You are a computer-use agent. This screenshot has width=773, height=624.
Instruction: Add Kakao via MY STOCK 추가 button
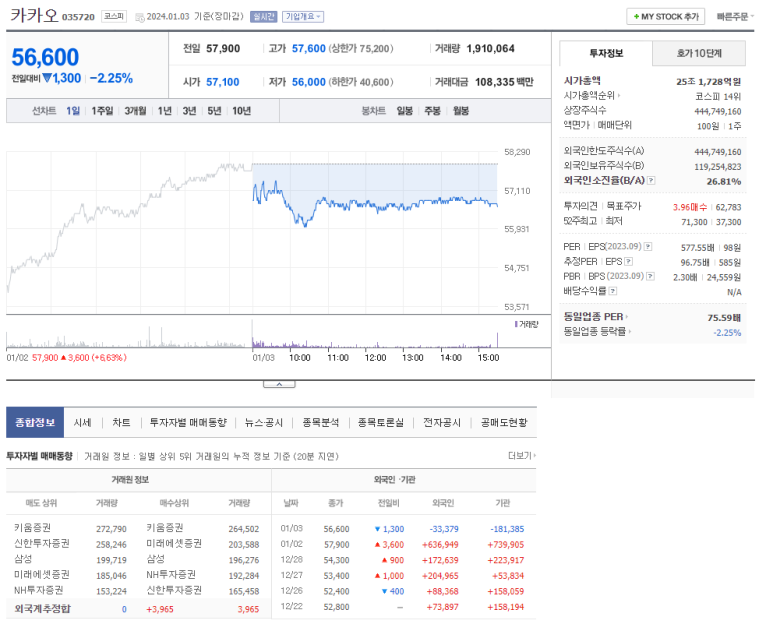[666, 17]
